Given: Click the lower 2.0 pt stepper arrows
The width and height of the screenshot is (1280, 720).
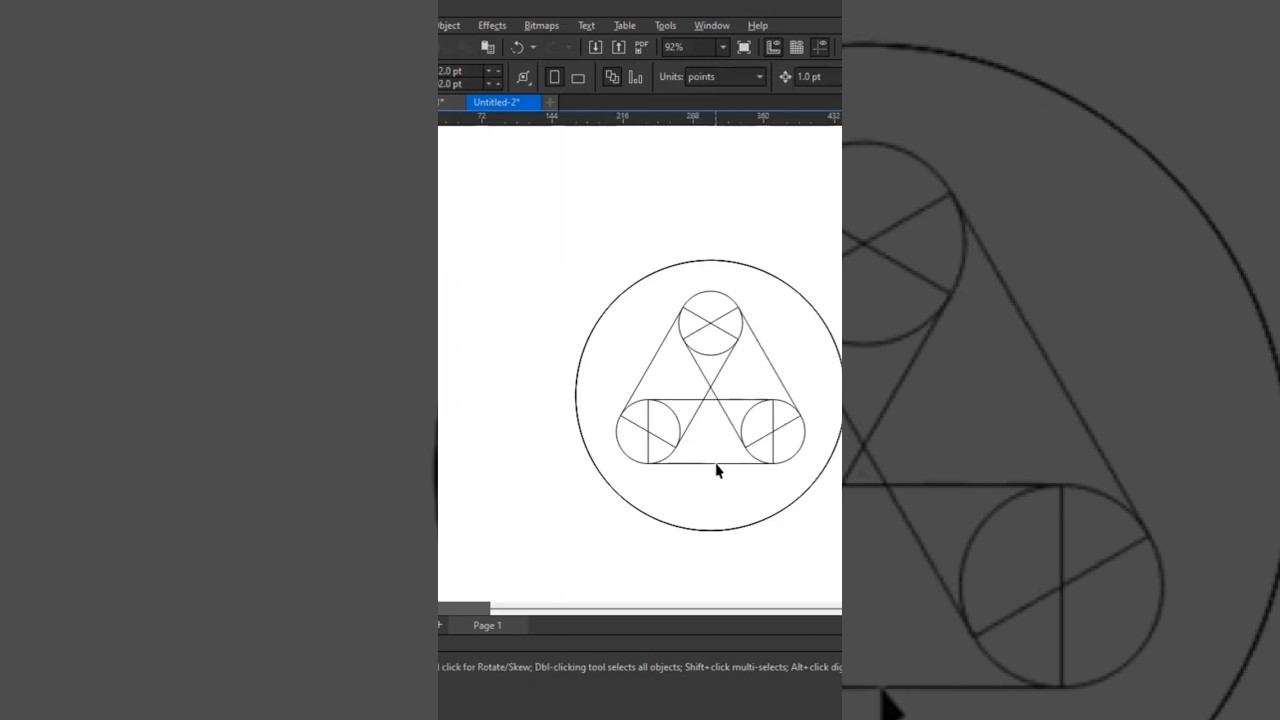Looking at the screenshot, I should 494,84.
